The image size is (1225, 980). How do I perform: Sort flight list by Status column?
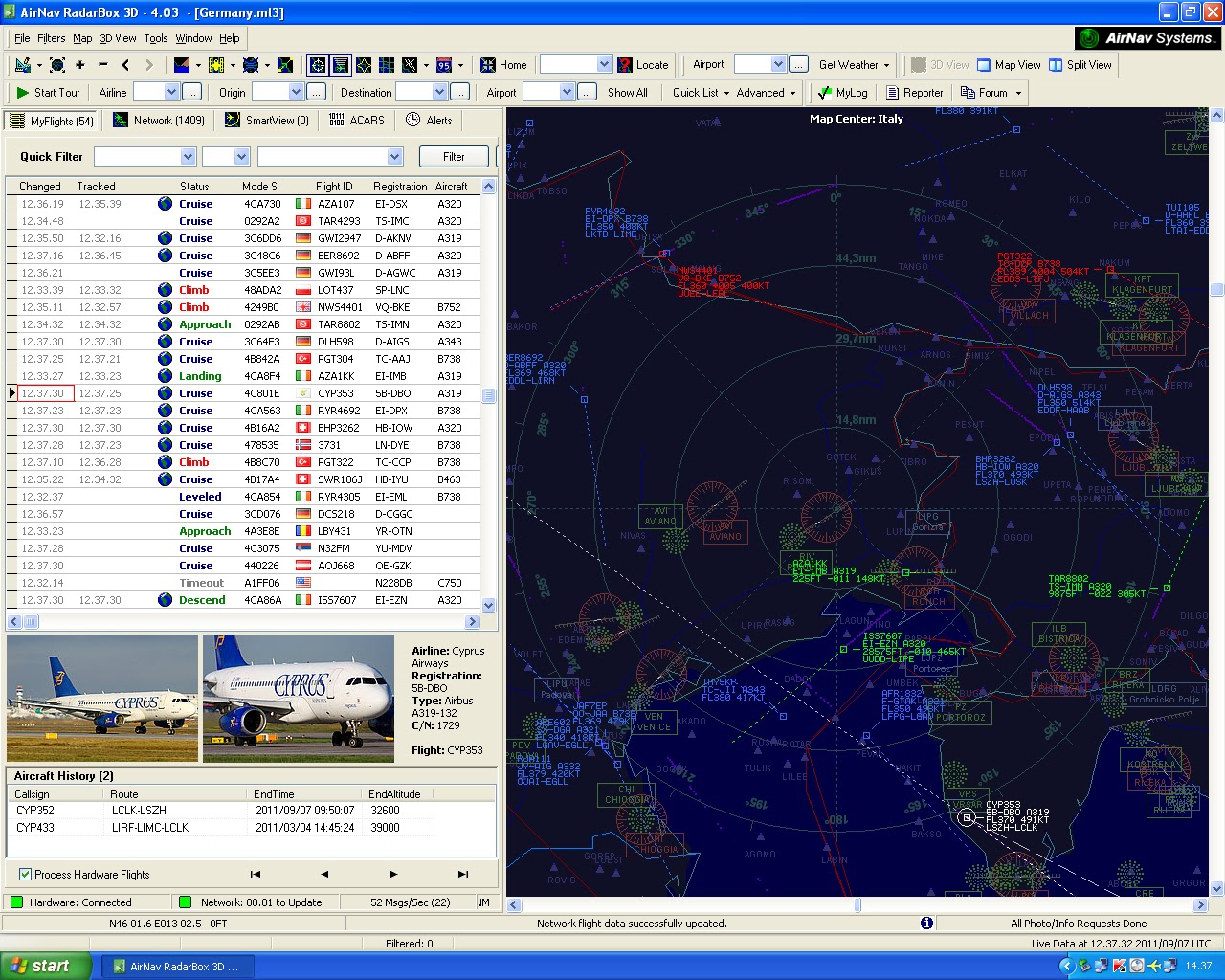click(194, 187)
